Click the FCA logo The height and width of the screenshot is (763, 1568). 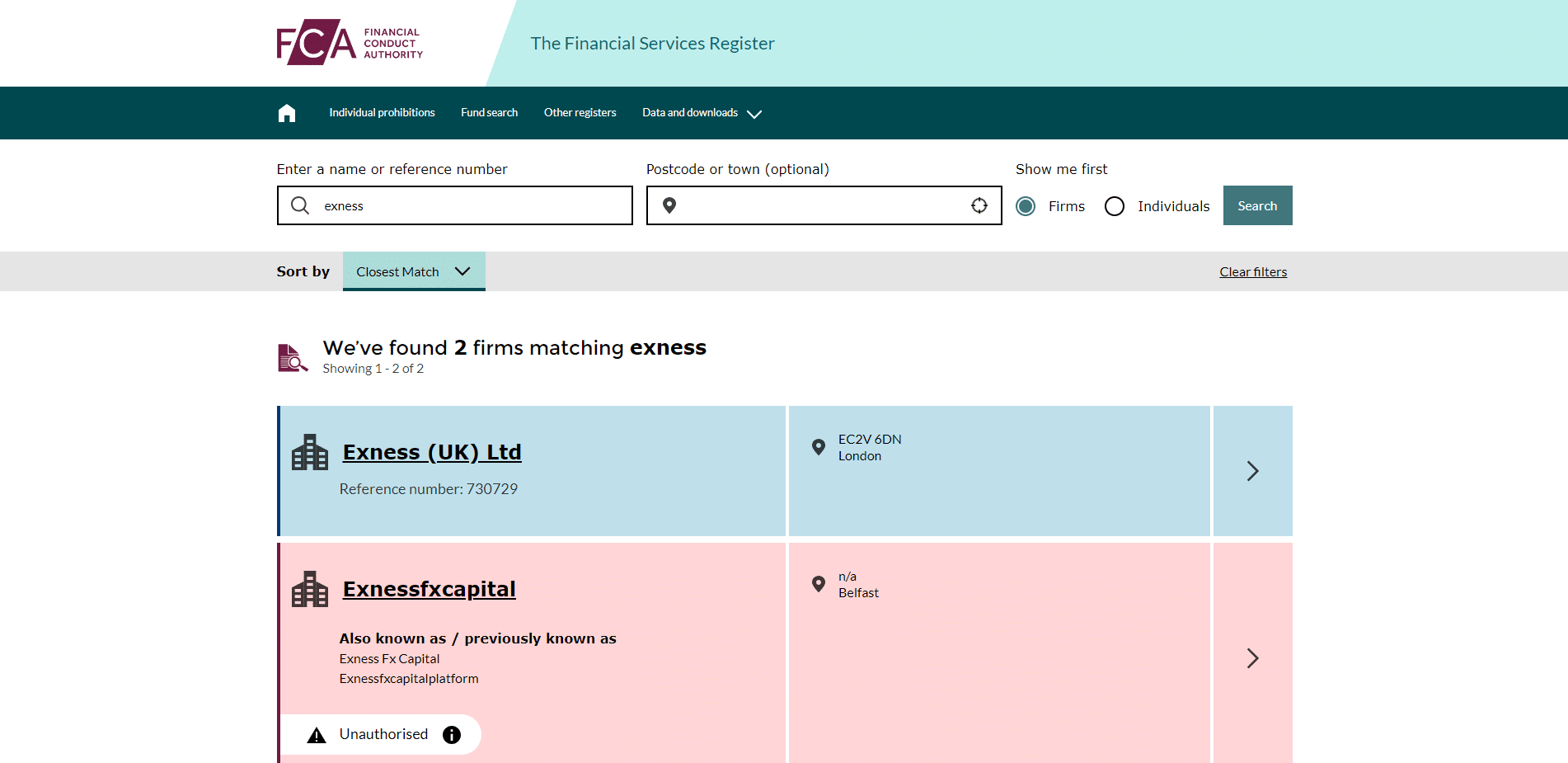[x=350, y=43]
